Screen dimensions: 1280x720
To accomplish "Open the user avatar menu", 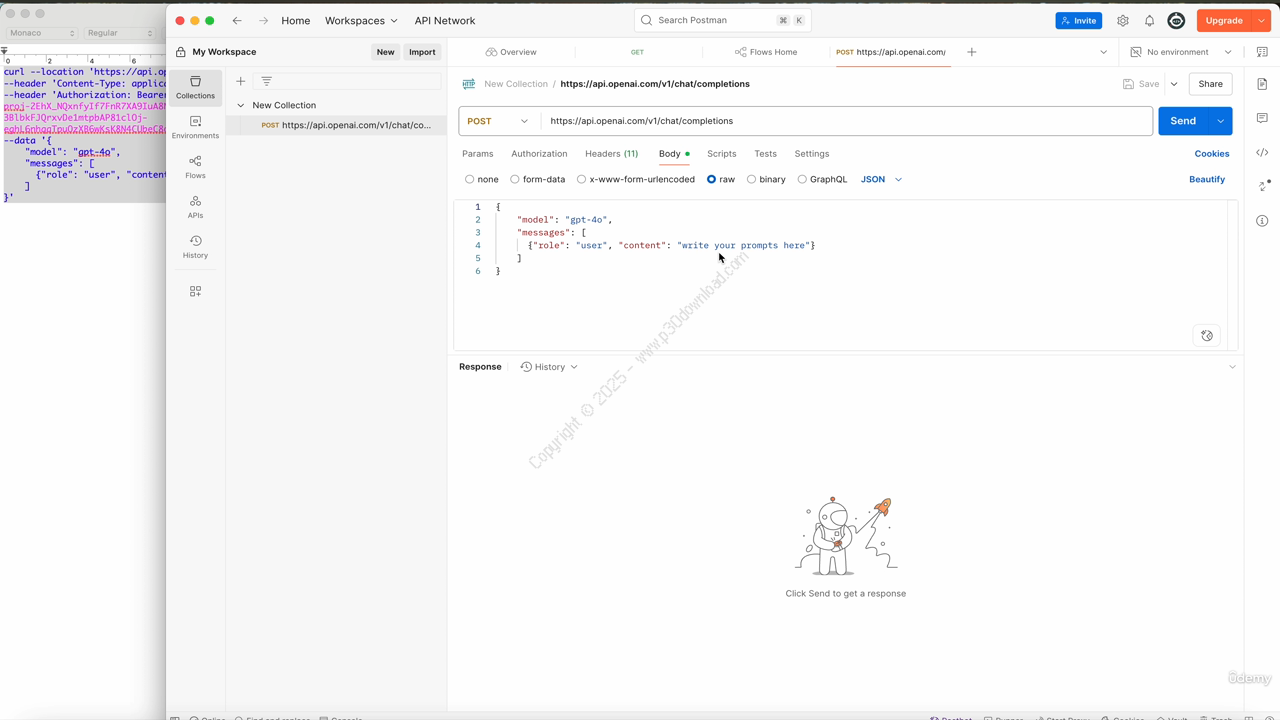I will pos(1176,20).
